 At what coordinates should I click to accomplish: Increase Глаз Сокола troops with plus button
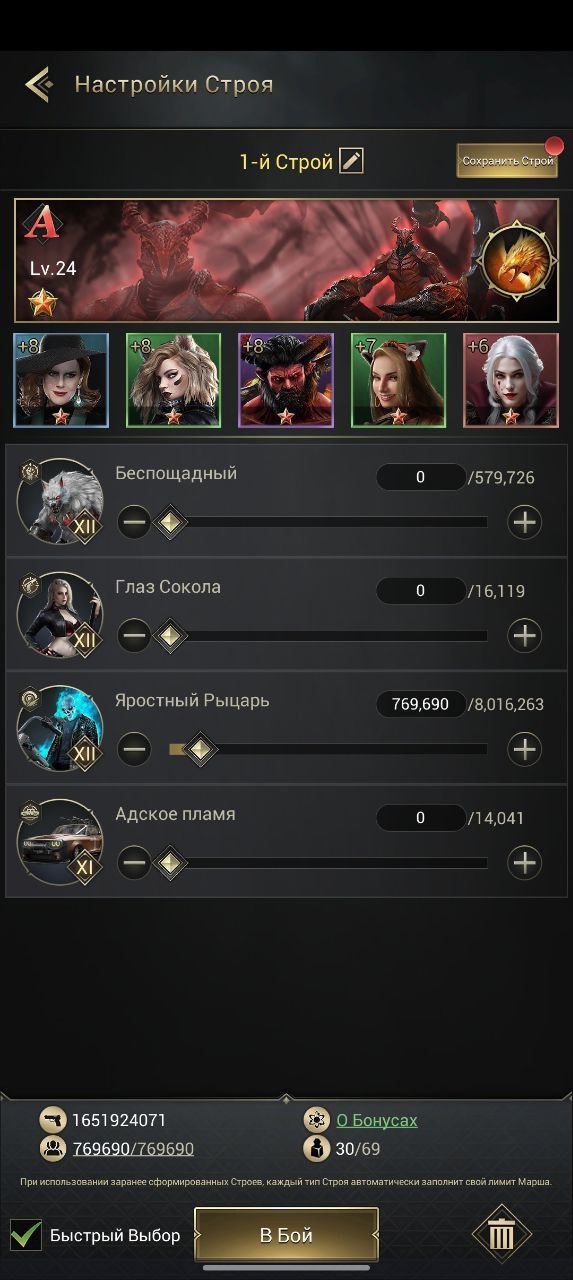click(524, 635)
